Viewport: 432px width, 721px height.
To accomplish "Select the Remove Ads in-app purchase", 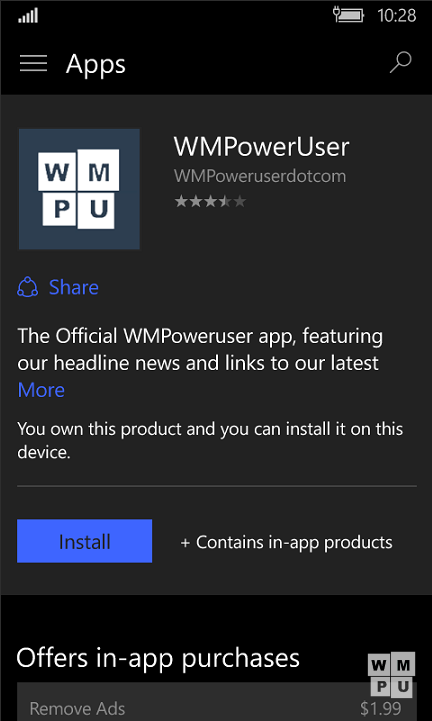I will click(217, 702).
